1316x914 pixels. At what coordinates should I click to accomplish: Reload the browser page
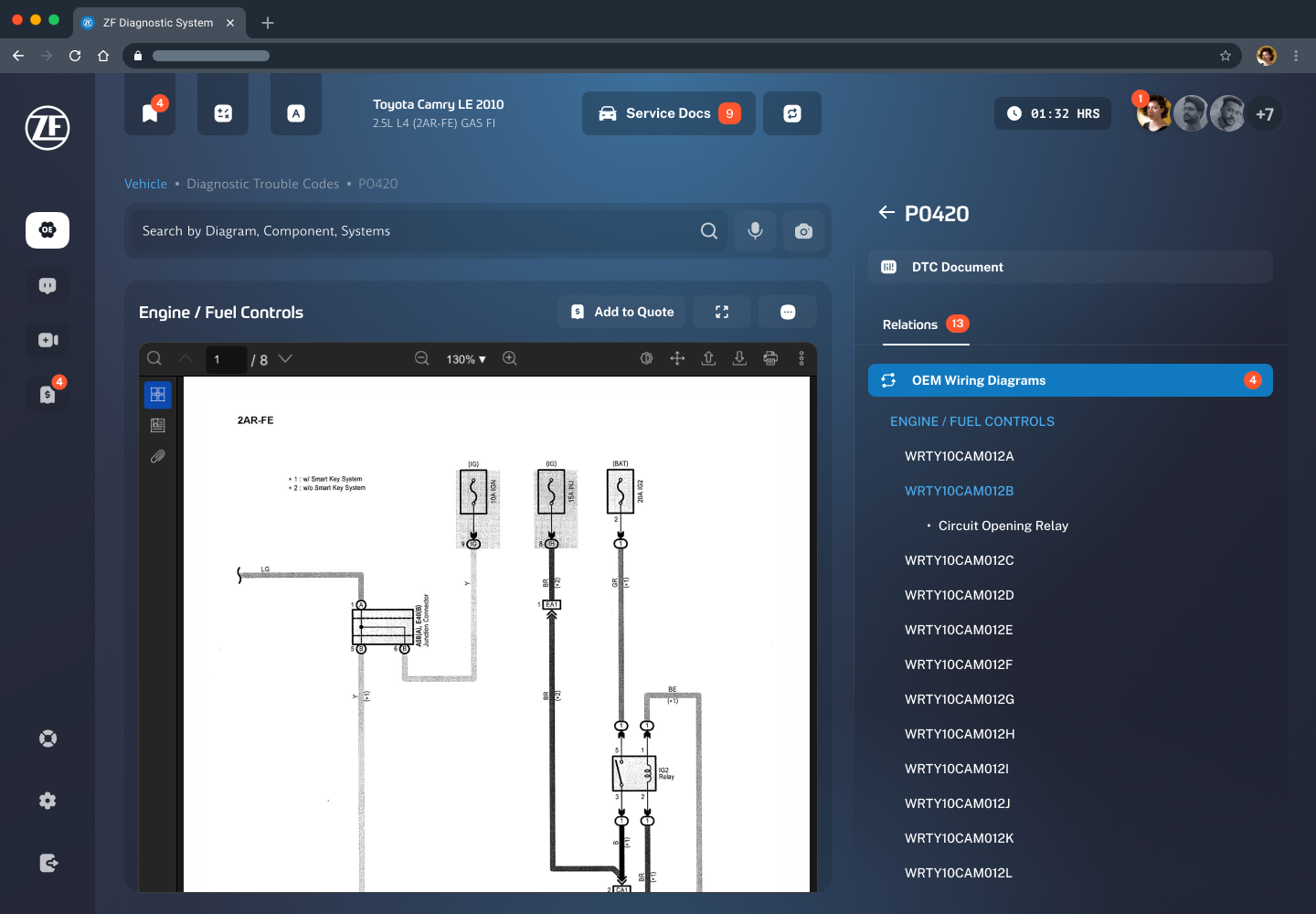75,56
